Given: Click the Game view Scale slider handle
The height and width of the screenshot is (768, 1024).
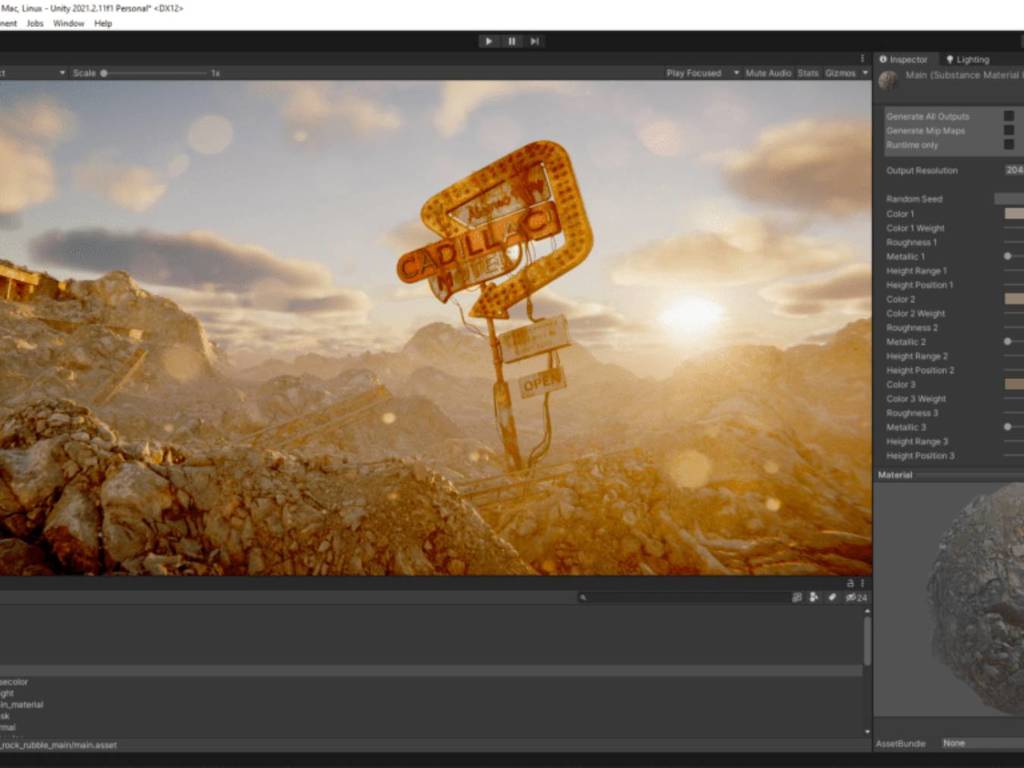Looking at the screenshot, I should click(x=104, y=73).
